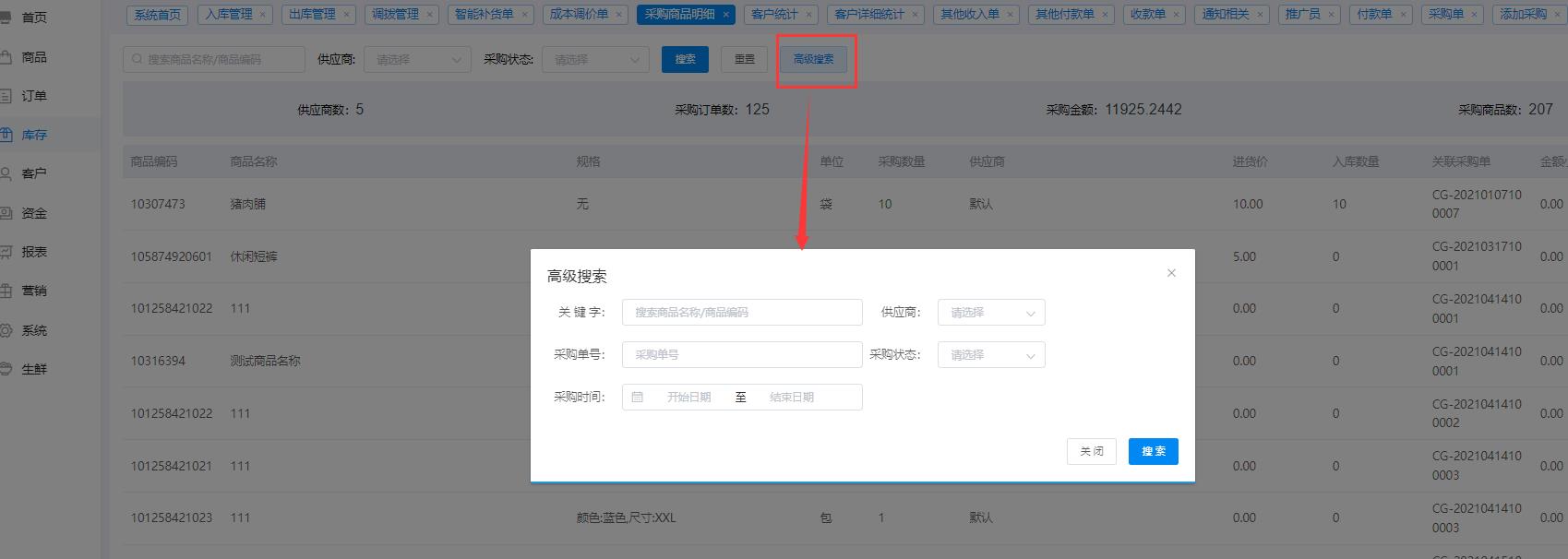Switch to the 入库管理 tab
This screenshot has height=559, width=1568.
point(228,14)
